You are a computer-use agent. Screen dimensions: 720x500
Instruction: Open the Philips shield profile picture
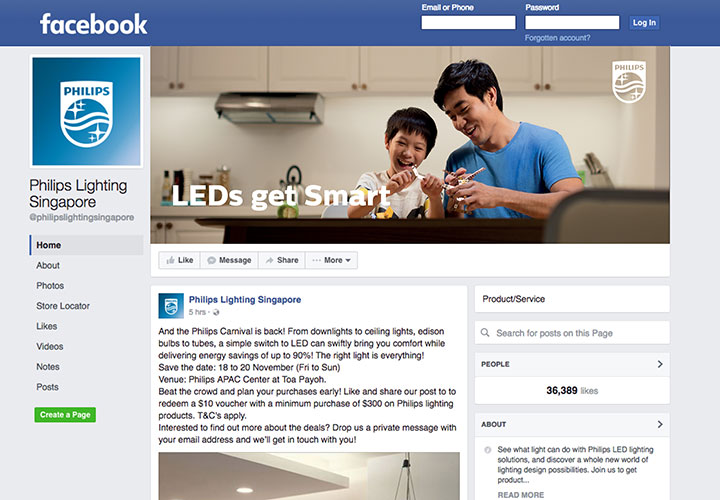pyautogui.click(x=86, y=112)
